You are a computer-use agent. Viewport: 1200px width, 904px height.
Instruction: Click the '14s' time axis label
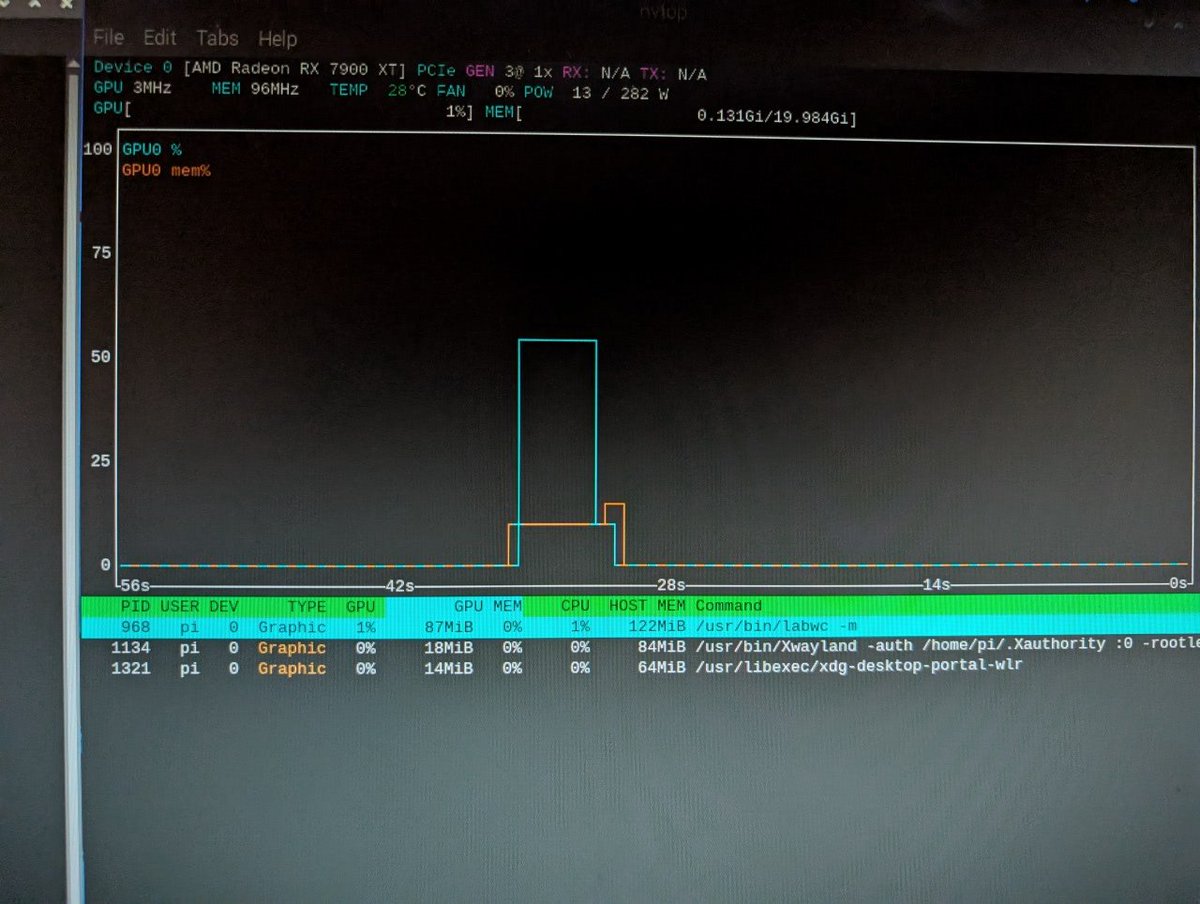[x=937, y=584]
